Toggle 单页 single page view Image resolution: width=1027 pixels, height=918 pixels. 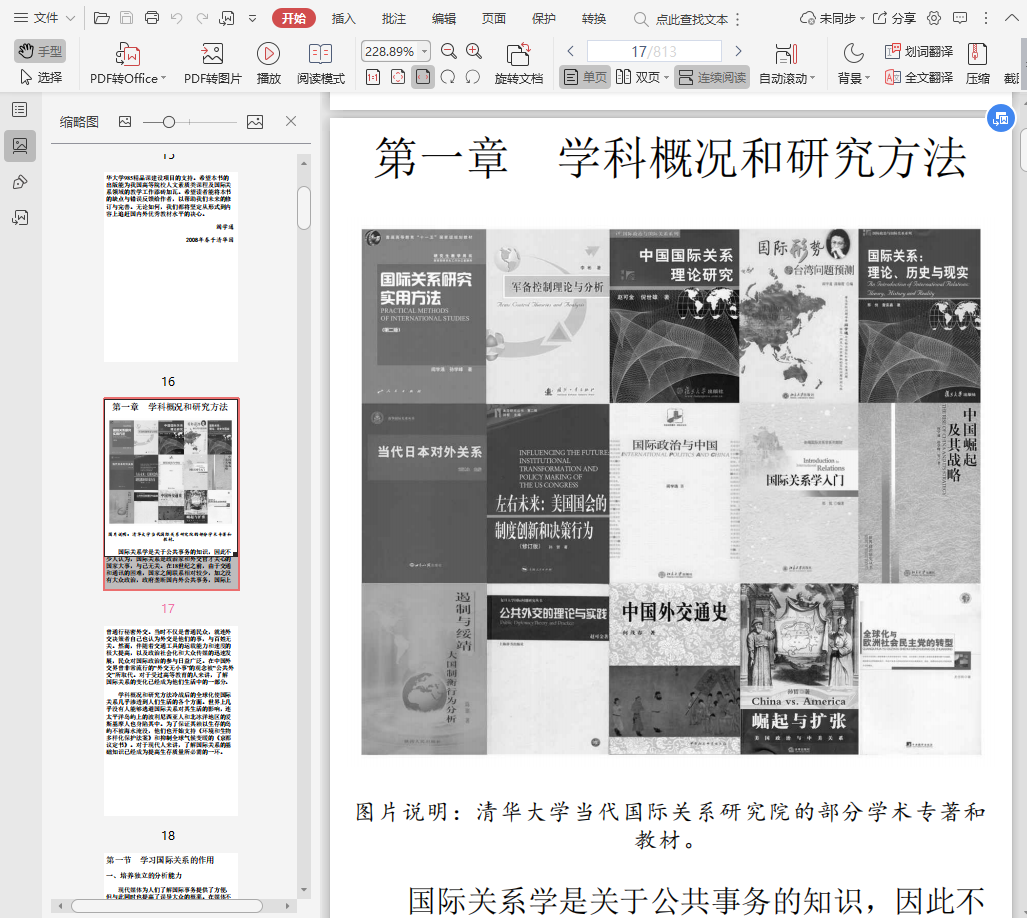(x=585, y=77)
